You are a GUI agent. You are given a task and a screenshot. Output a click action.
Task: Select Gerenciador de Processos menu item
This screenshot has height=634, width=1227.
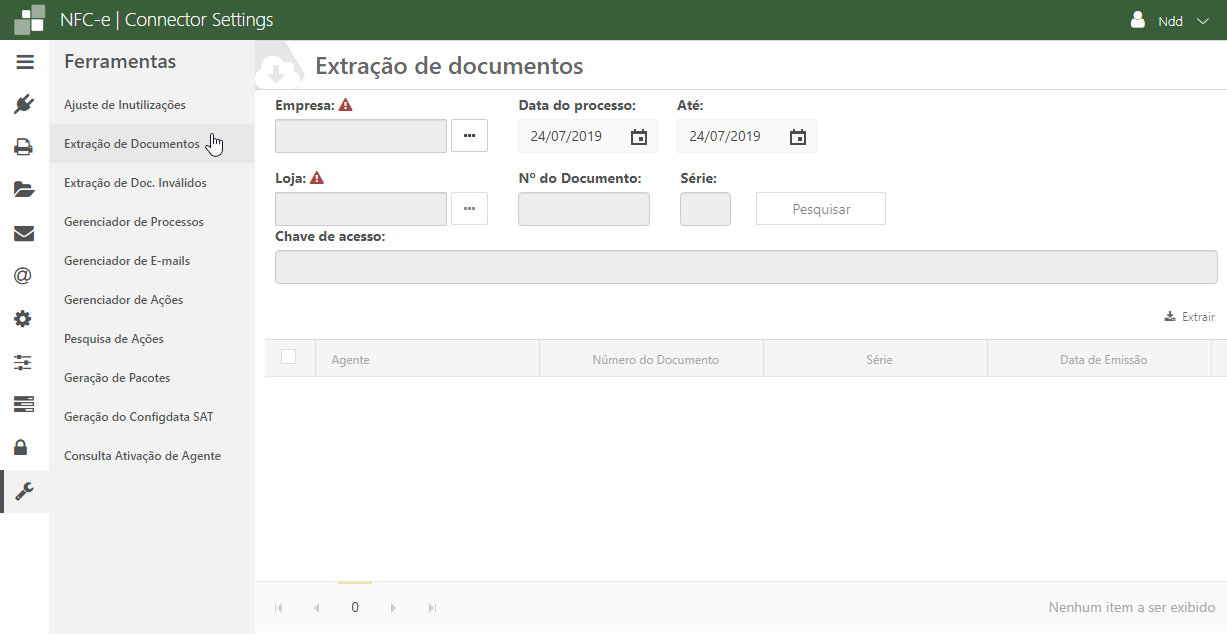(134, 222)
